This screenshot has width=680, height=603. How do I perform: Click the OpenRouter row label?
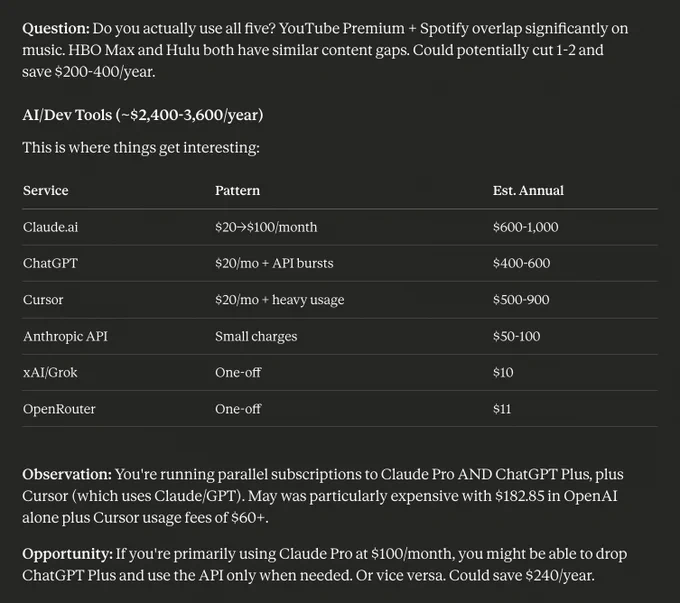(x=59, y=409)
